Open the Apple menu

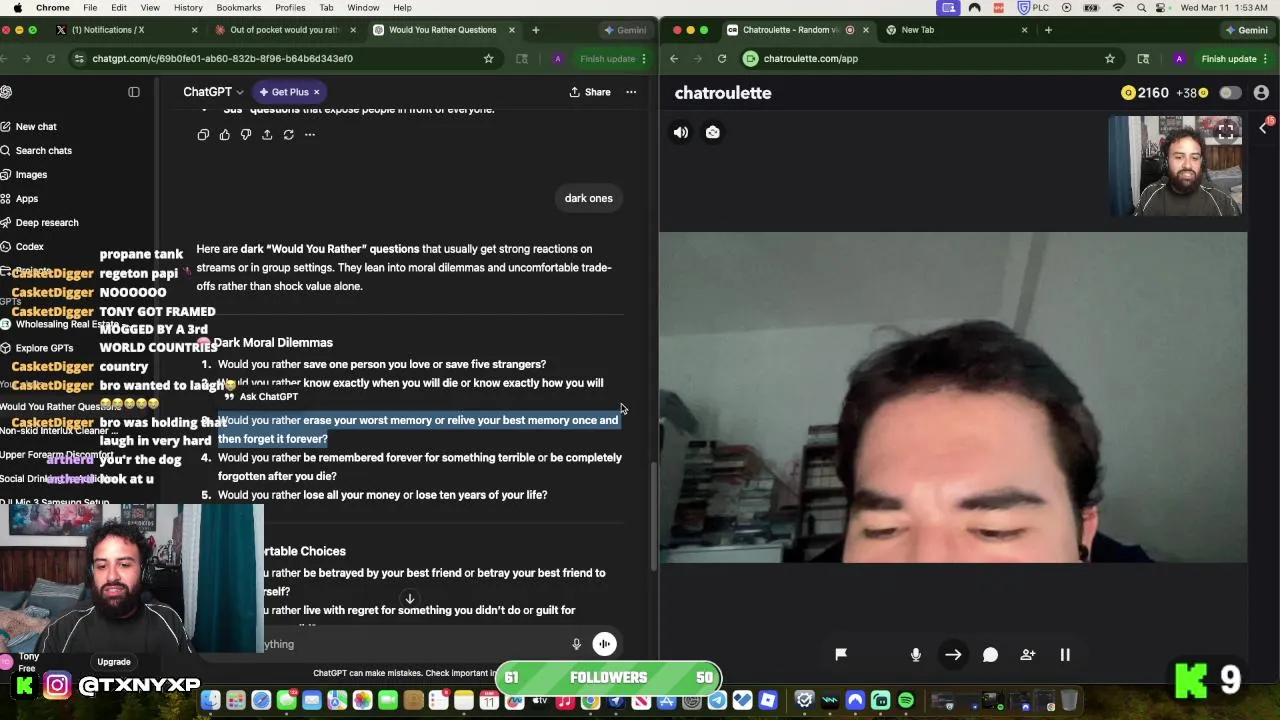(x=17, y=8)
